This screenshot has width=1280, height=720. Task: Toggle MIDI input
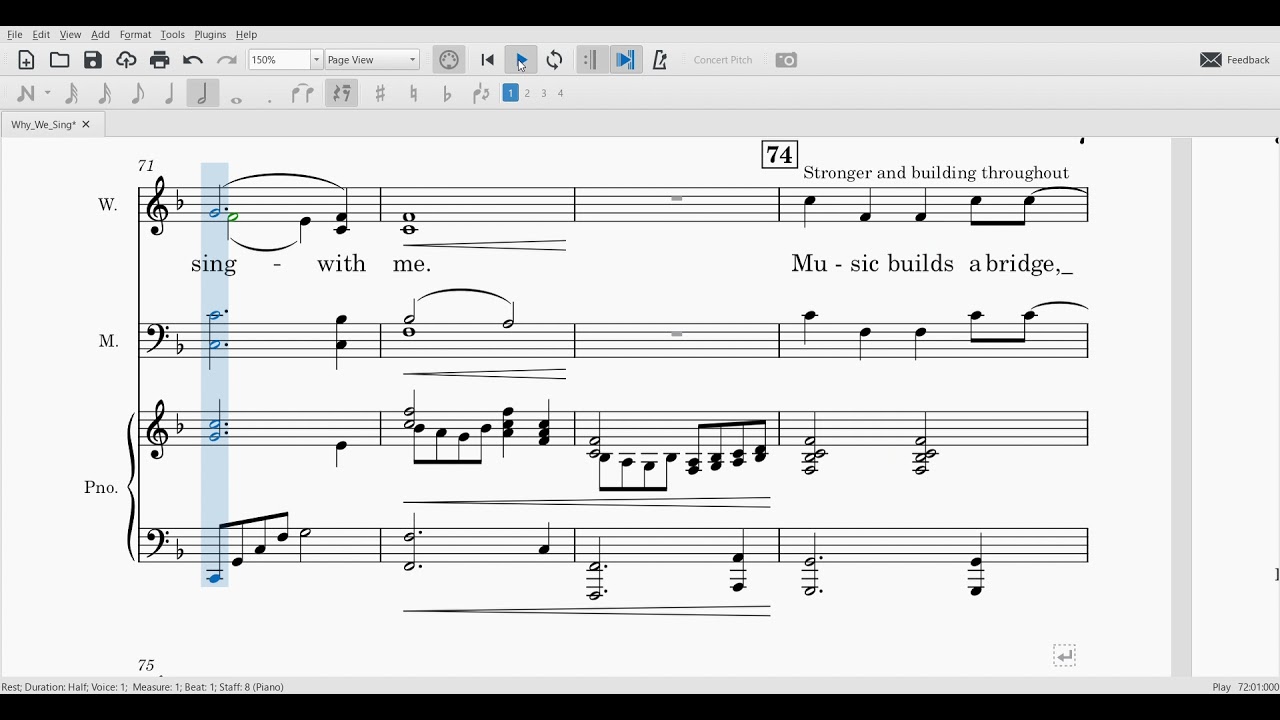pos(449,60)
